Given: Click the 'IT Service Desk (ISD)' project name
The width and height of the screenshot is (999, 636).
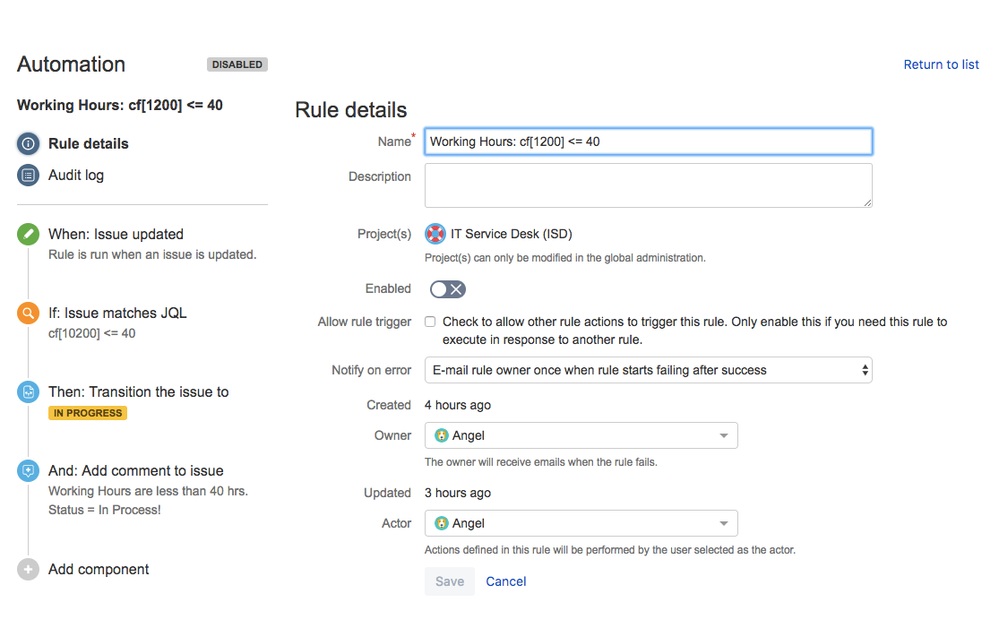Looking at the screenshot, I should click(x=511, y=234).
